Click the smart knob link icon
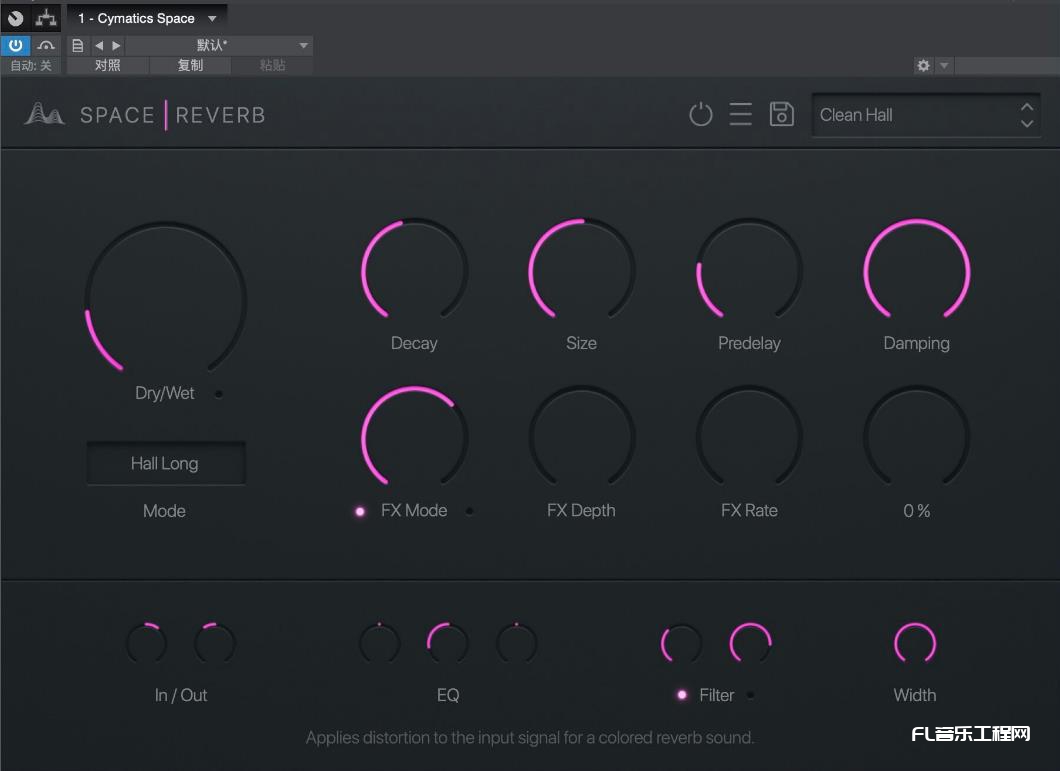The height and width of the screenshot is (771, 1060). (46, 45)
